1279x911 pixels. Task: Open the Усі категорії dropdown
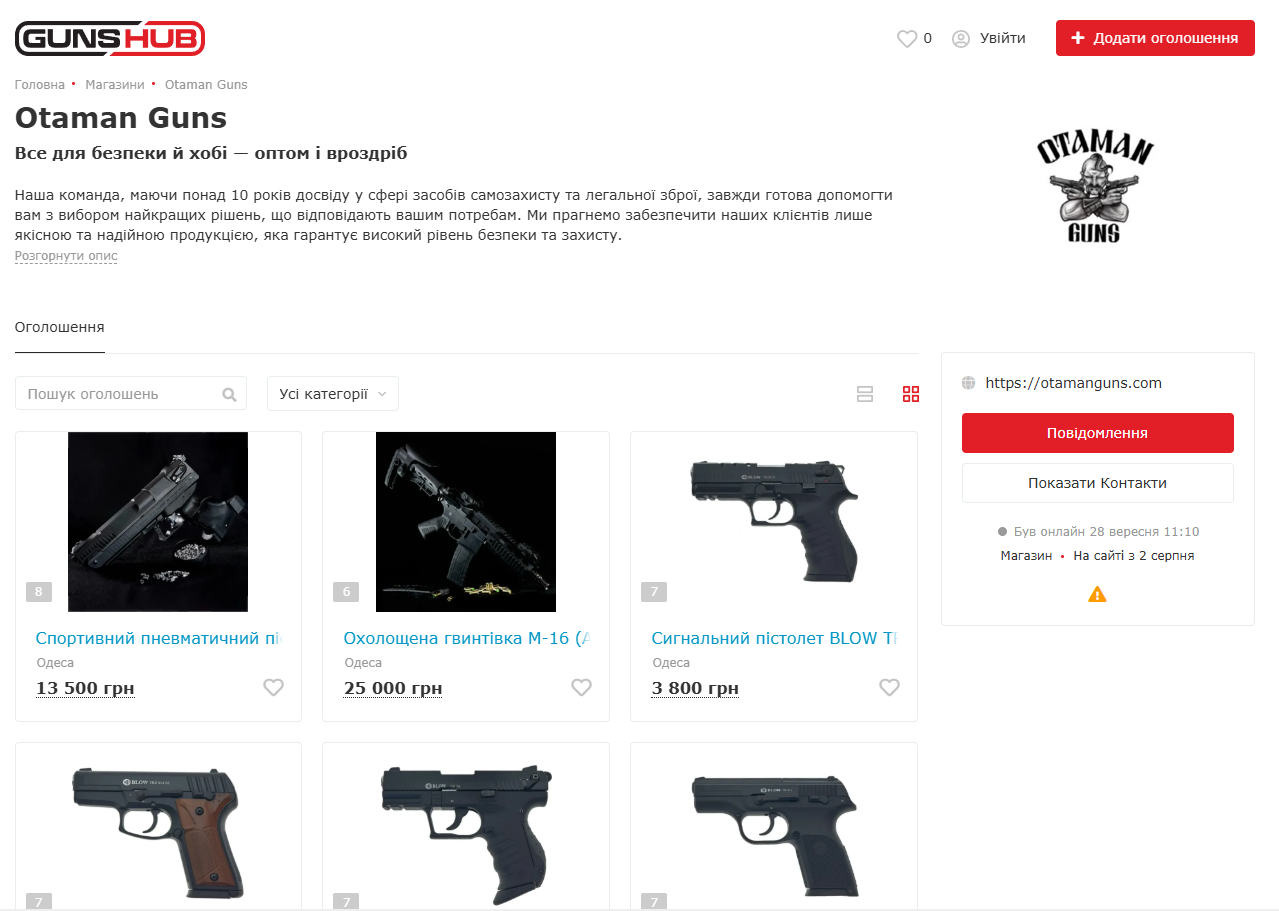[x=333, y=394]
